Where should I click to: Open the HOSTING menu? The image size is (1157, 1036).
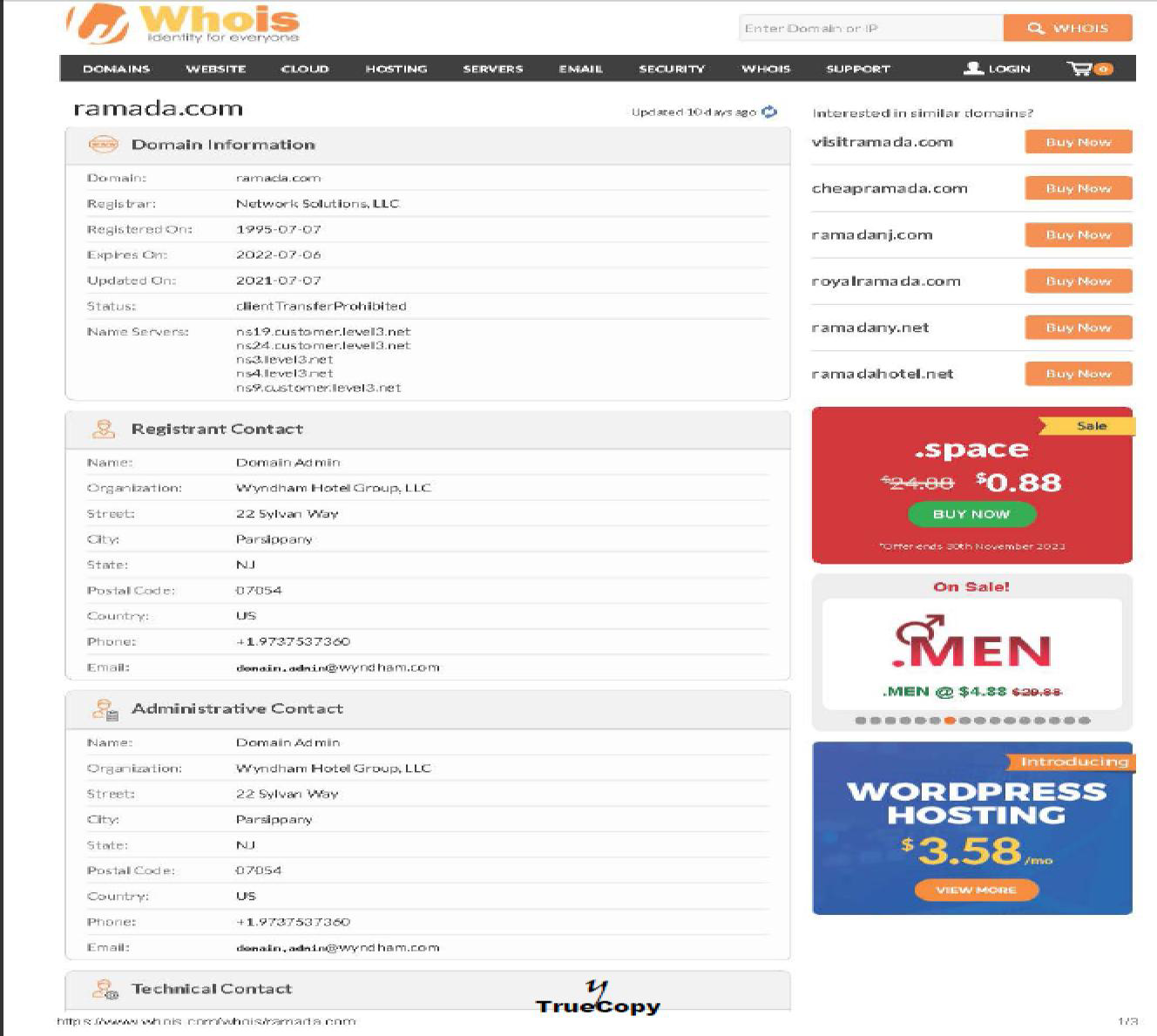(x=396, y=69)
